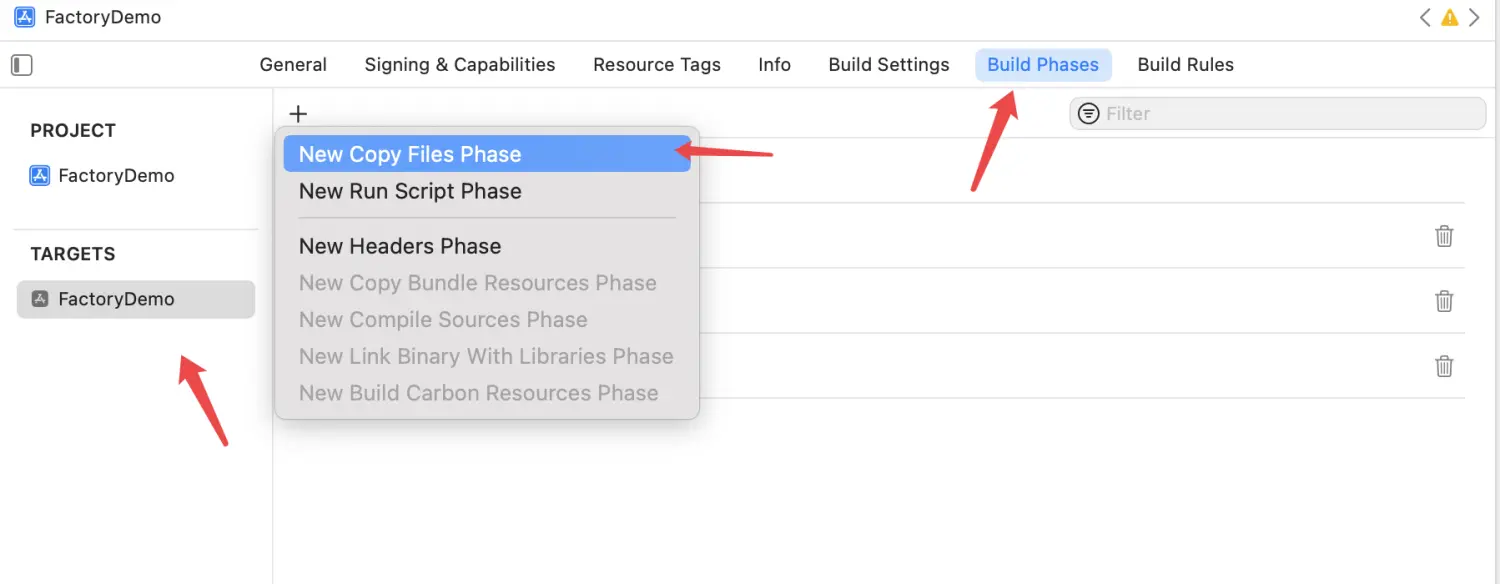
Task: Switch to the General tab
Action: [293, 65]
